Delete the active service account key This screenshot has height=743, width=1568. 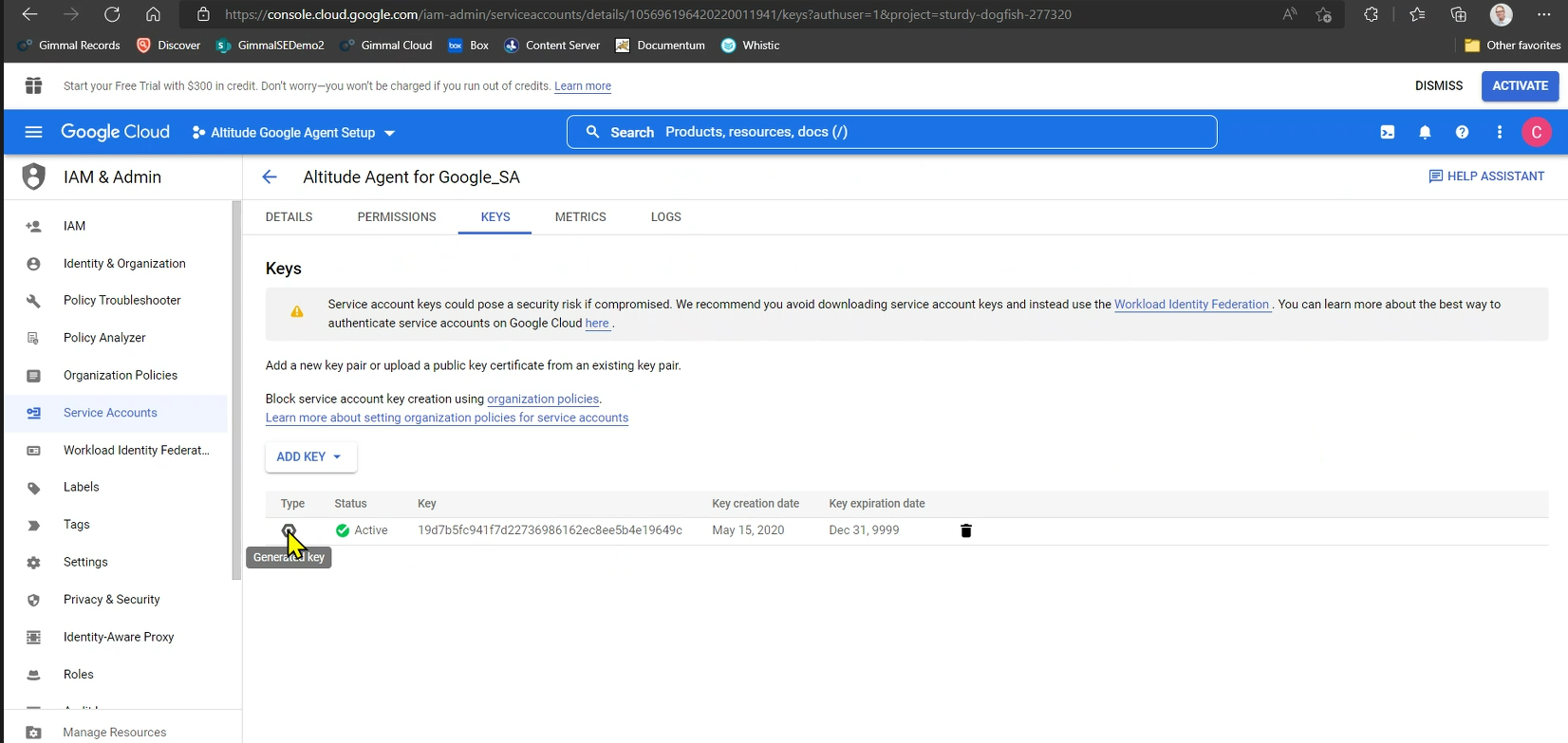965,530
